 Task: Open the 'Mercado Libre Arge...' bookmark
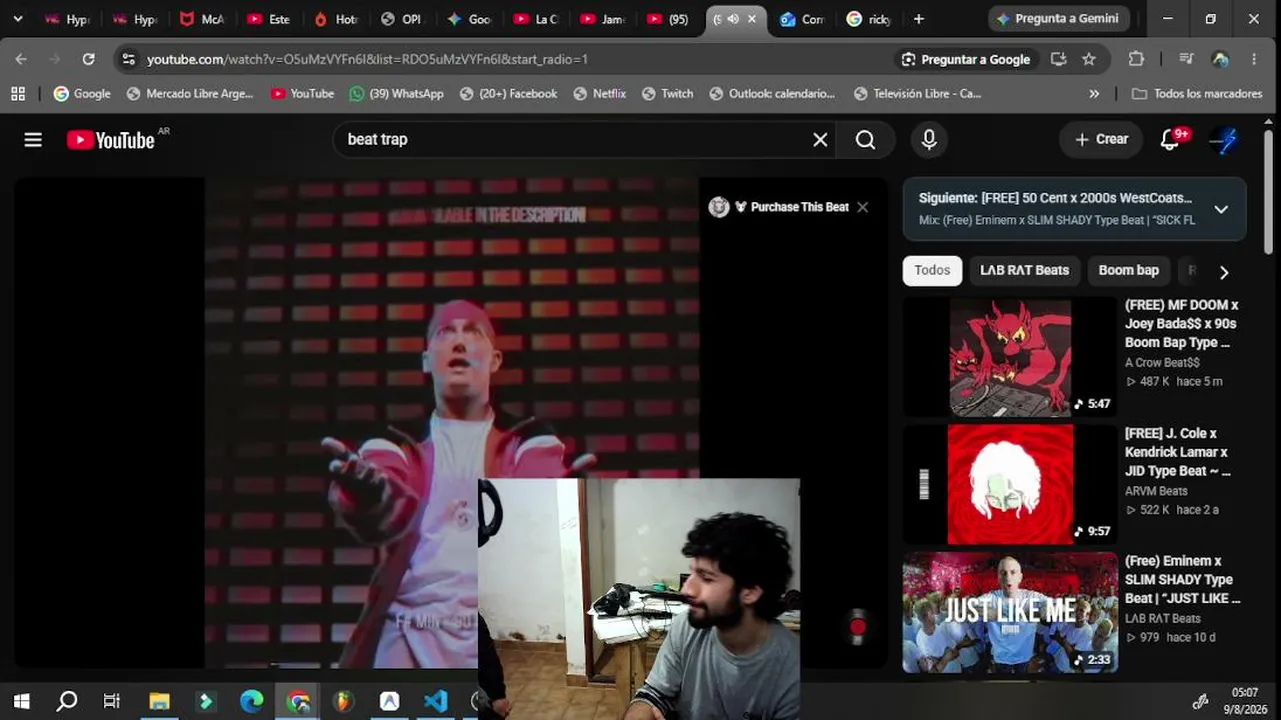click(190, 94)
